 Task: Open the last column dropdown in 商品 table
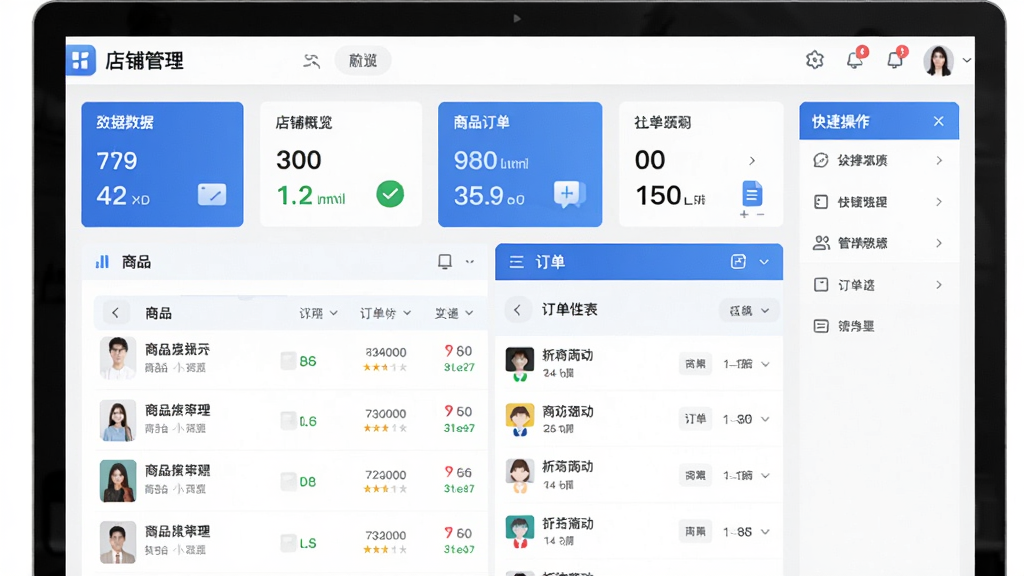[454, 313]
